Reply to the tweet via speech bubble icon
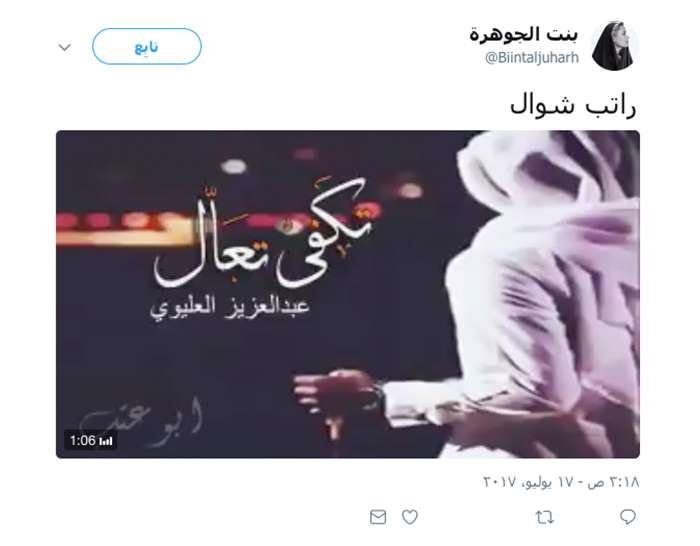Image resolution: width=700 pixels, height=546 pixels. [628, 517]
